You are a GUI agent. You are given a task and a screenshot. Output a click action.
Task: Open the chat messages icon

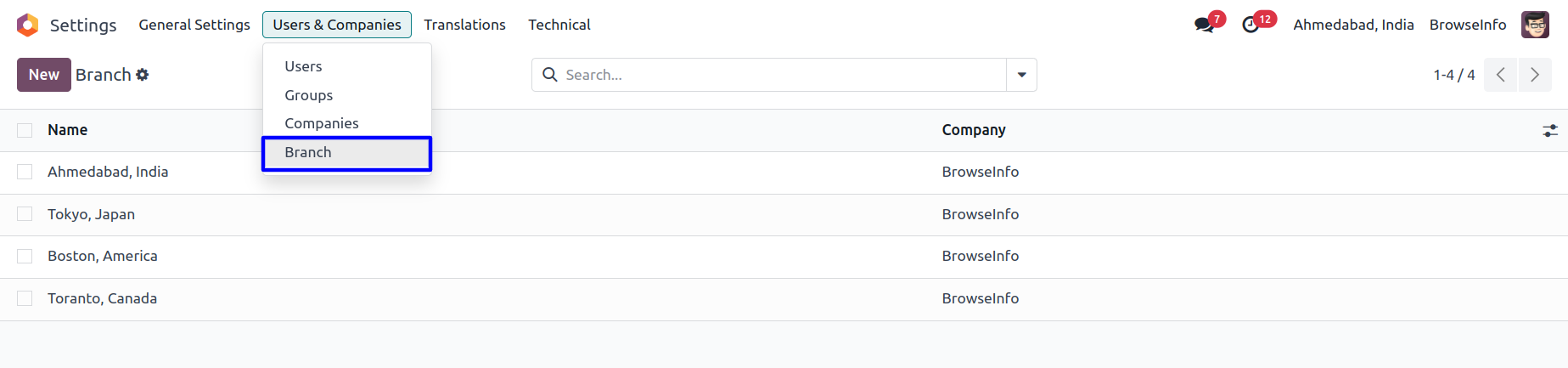1204,25
